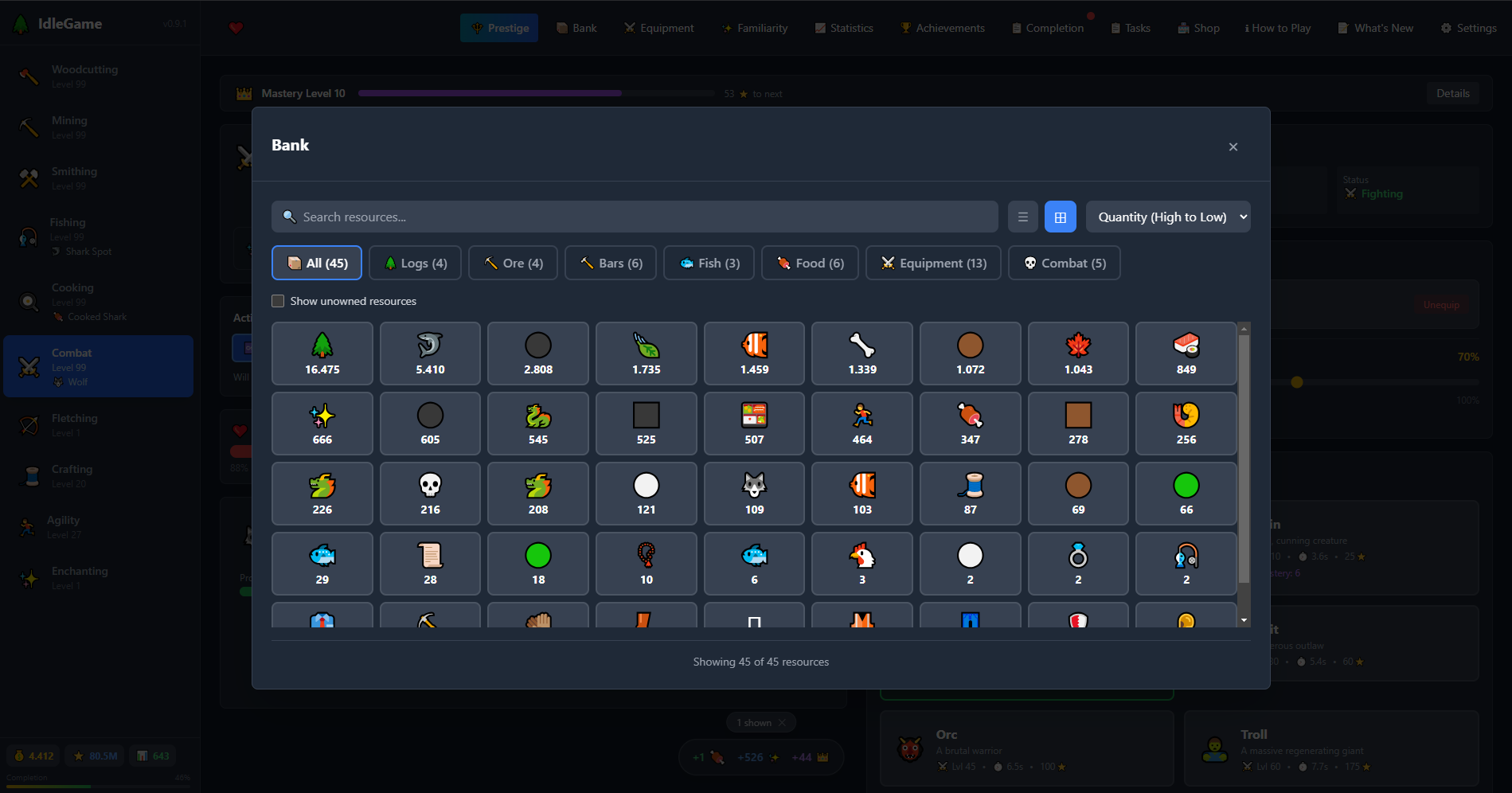Pick the clownfish item with quantity 1.459
Image resolution: width=1512 pixels, height=793 pixels.
(754, 354)
